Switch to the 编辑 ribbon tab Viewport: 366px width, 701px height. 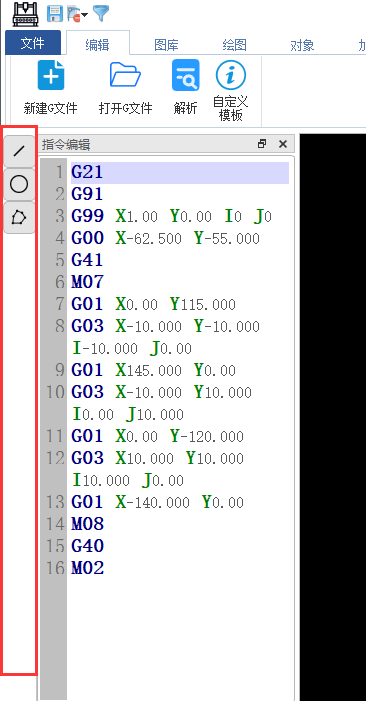point(98,45)
